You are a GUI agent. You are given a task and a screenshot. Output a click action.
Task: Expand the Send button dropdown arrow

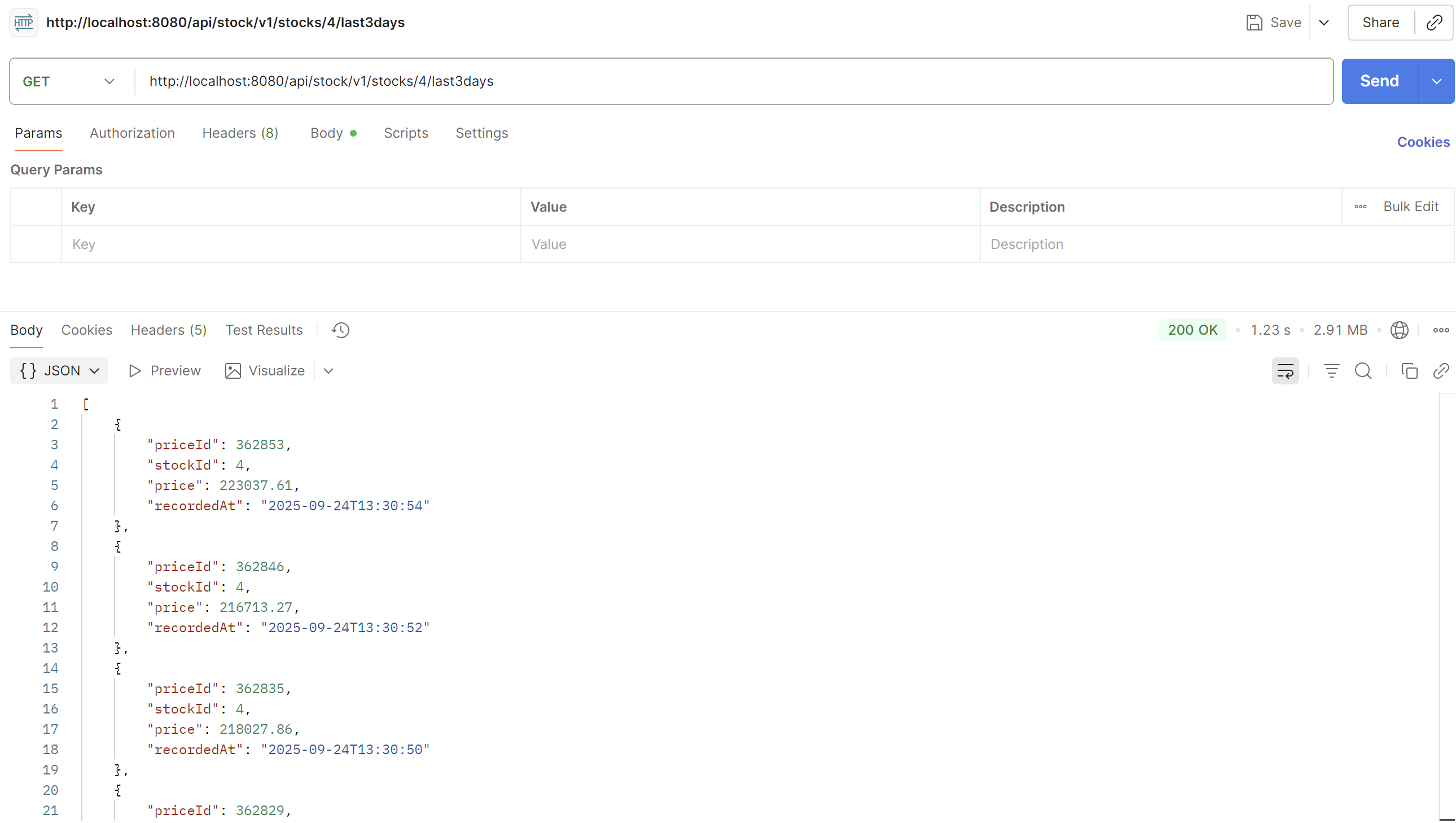(x=1436, y=81)
